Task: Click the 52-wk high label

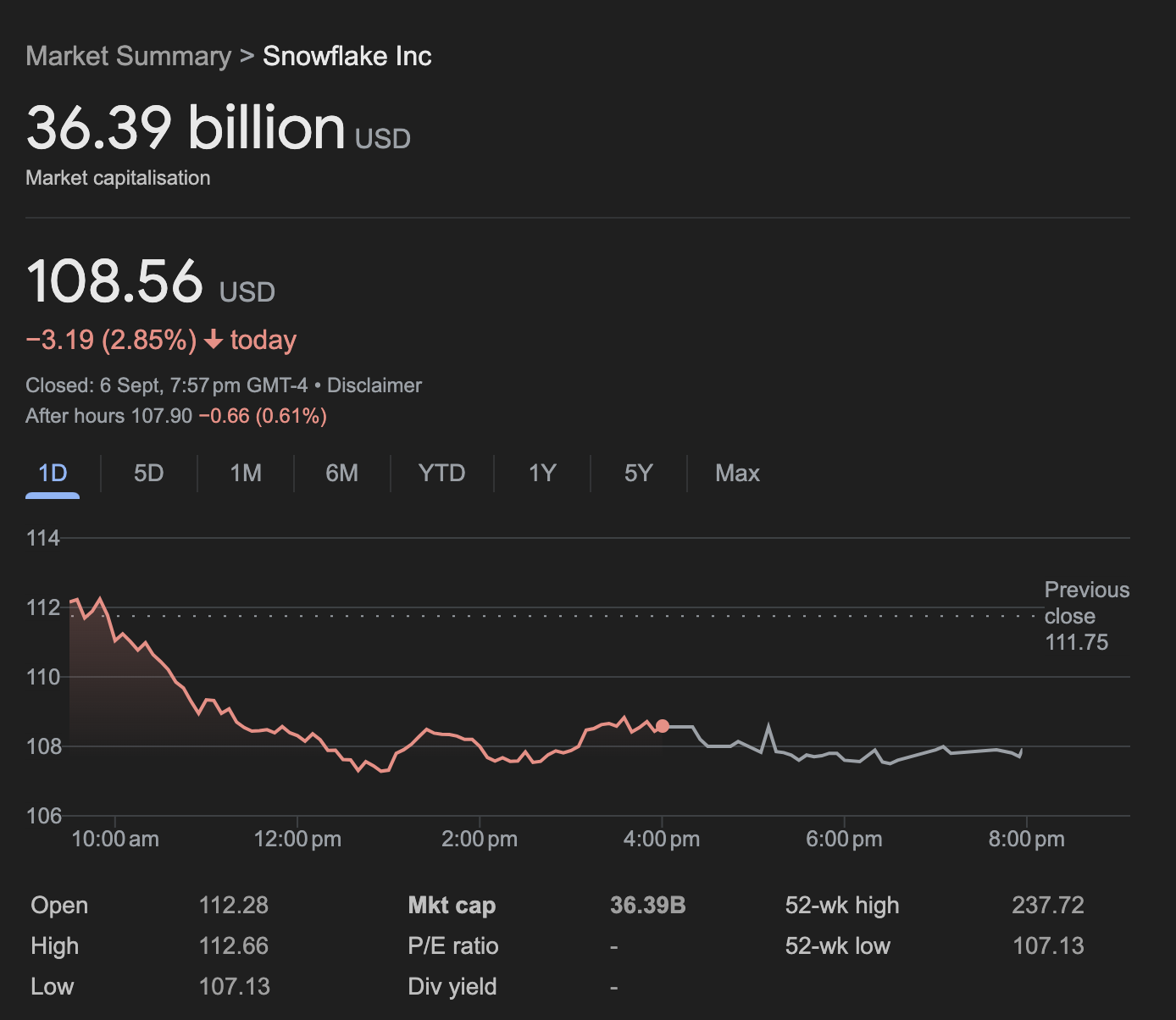Action: point(842,906)
